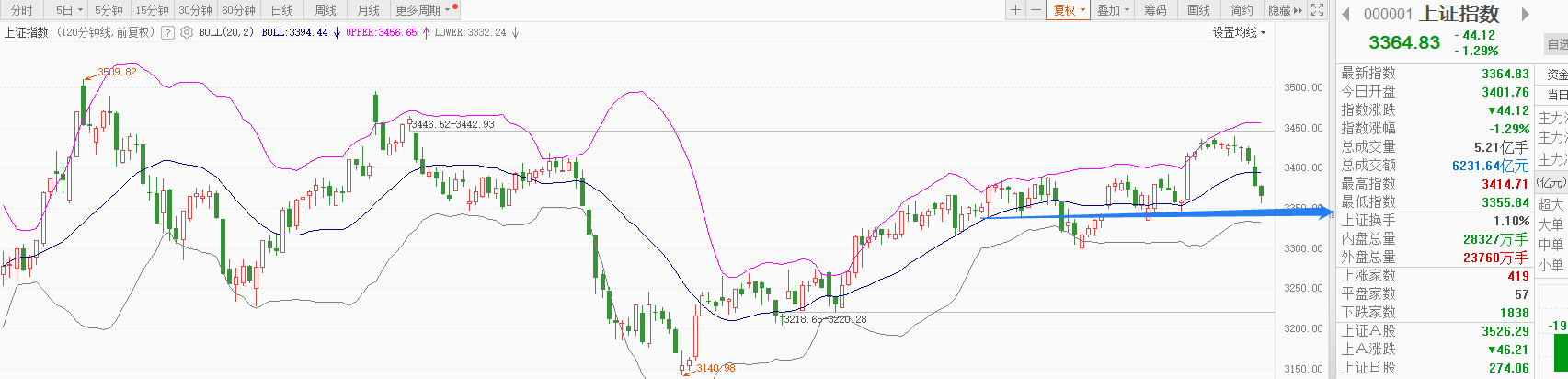Click 今日开盘 value 3401.76
Viewport: 1568px width, 379px height.
(x=1505, y=92)
